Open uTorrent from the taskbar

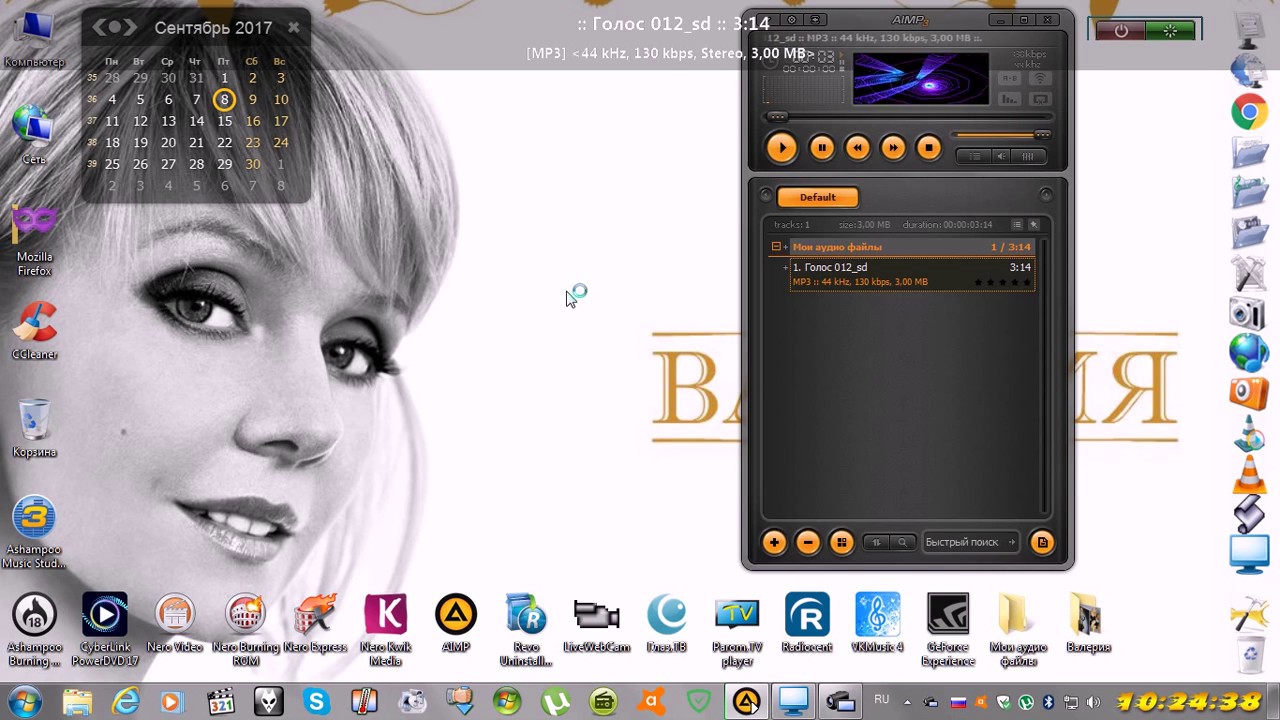coord(555,702)
